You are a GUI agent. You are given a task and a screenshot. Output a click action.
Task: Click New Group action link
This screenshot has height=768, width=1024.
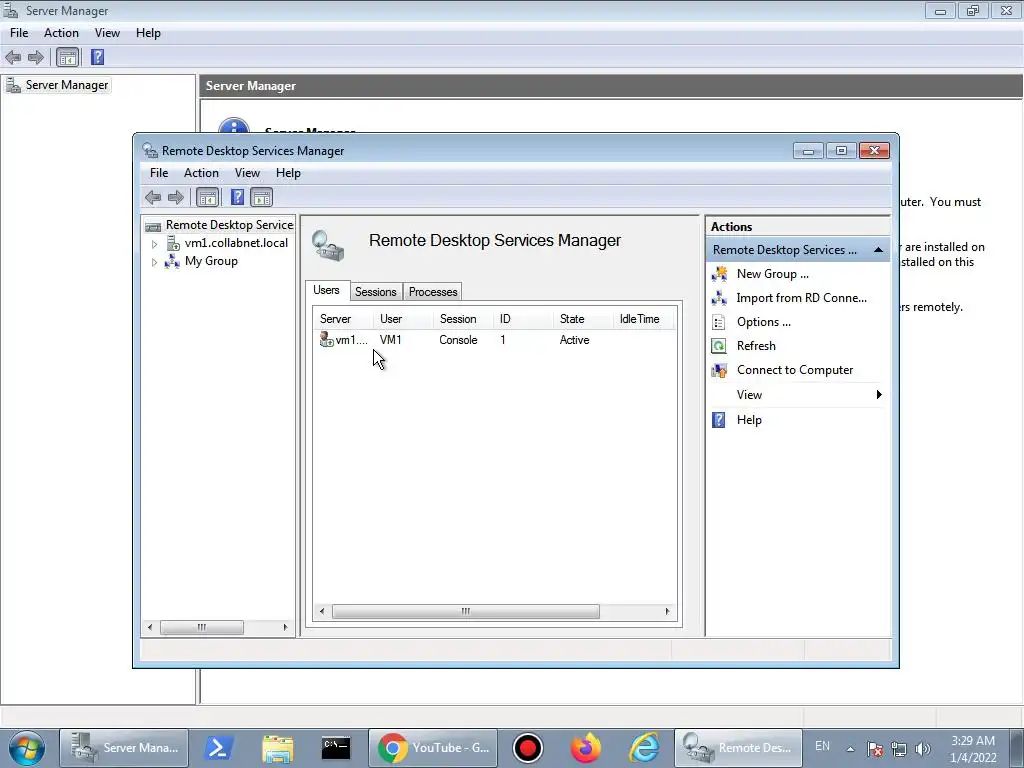click(773, 274)
